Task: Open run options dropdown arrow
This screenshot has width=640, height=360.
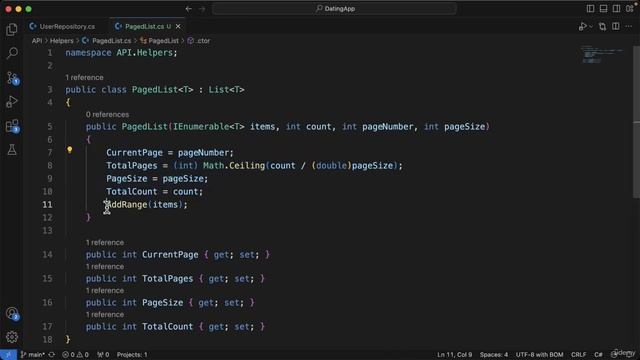Action: pos(591,27)
